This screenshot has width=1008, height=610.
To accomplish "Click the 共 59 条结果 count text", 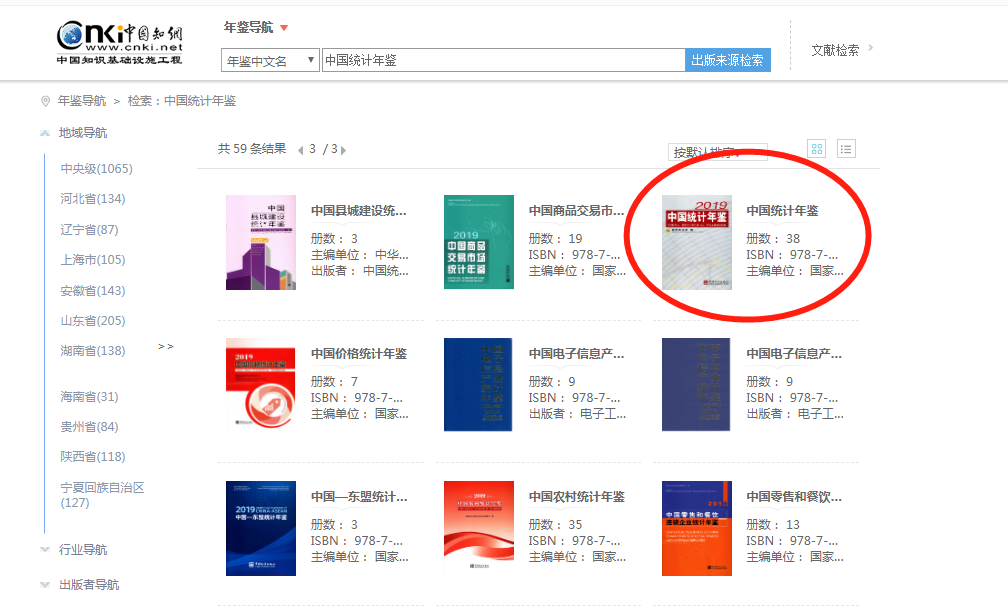I will (252, 149).
